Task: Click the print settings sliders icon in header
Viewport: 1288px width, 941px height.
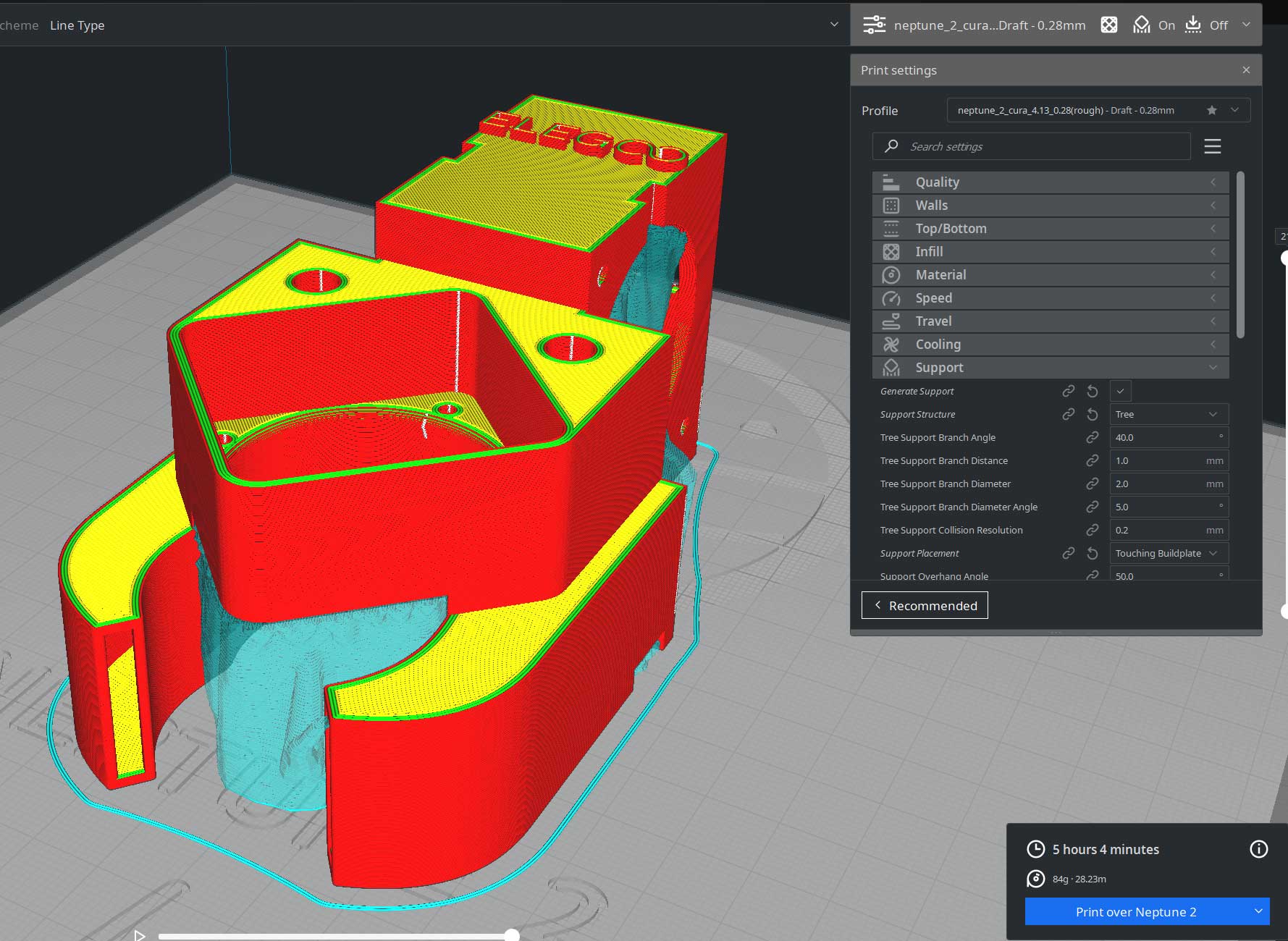Action: point(874,25)
